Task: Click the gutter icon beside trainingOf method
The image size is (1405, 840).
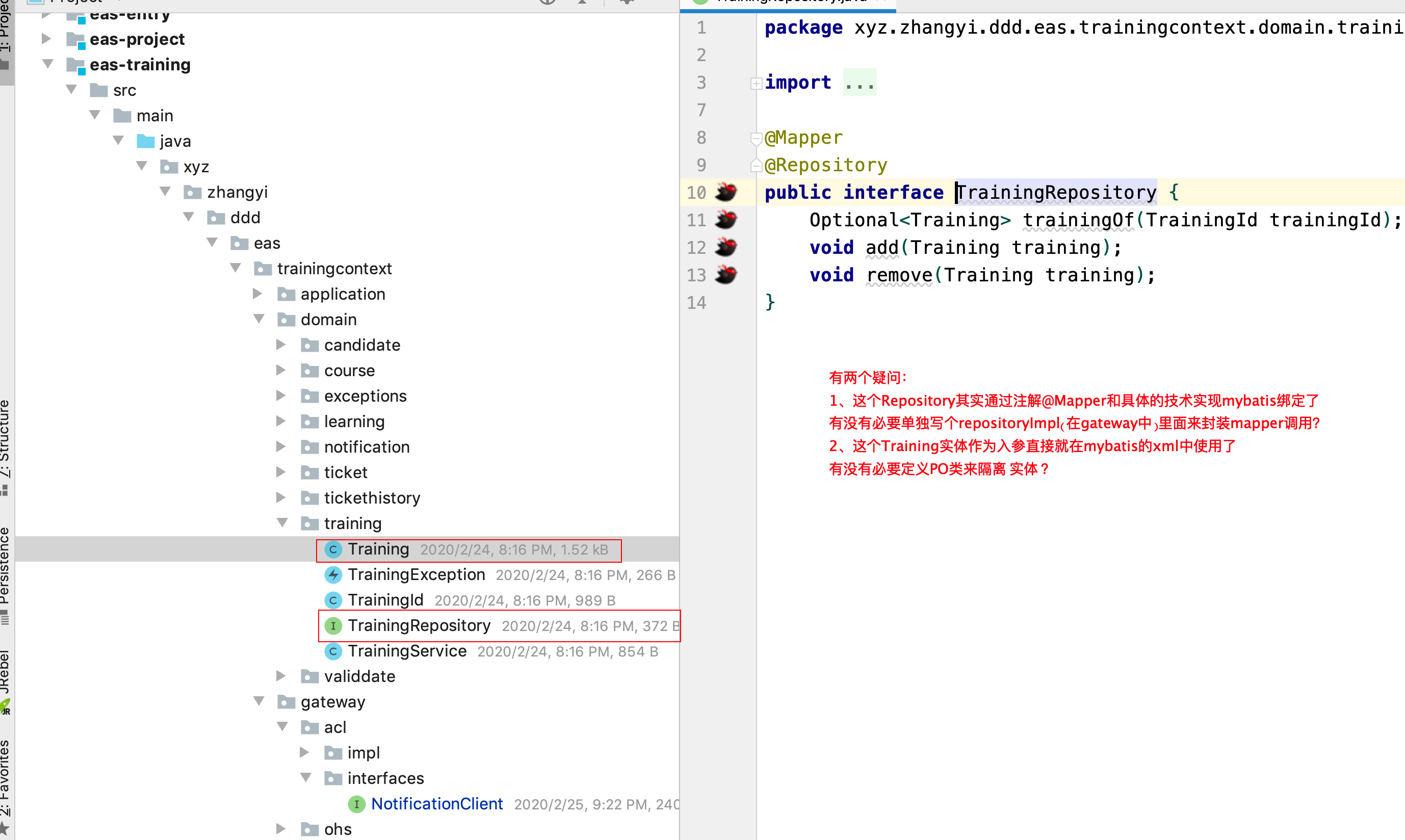Action: [x=726, y=220]
